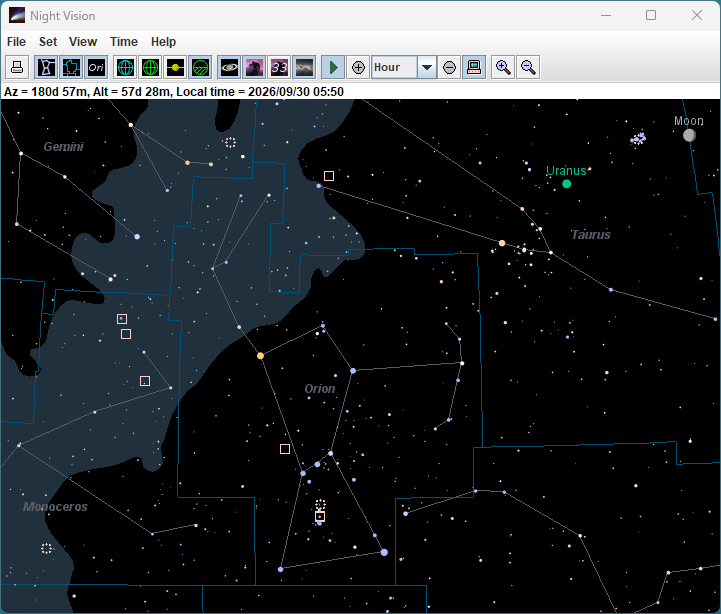Click the Print chart icon
This screenshot has height=614, width=721.
click(17, 68)
